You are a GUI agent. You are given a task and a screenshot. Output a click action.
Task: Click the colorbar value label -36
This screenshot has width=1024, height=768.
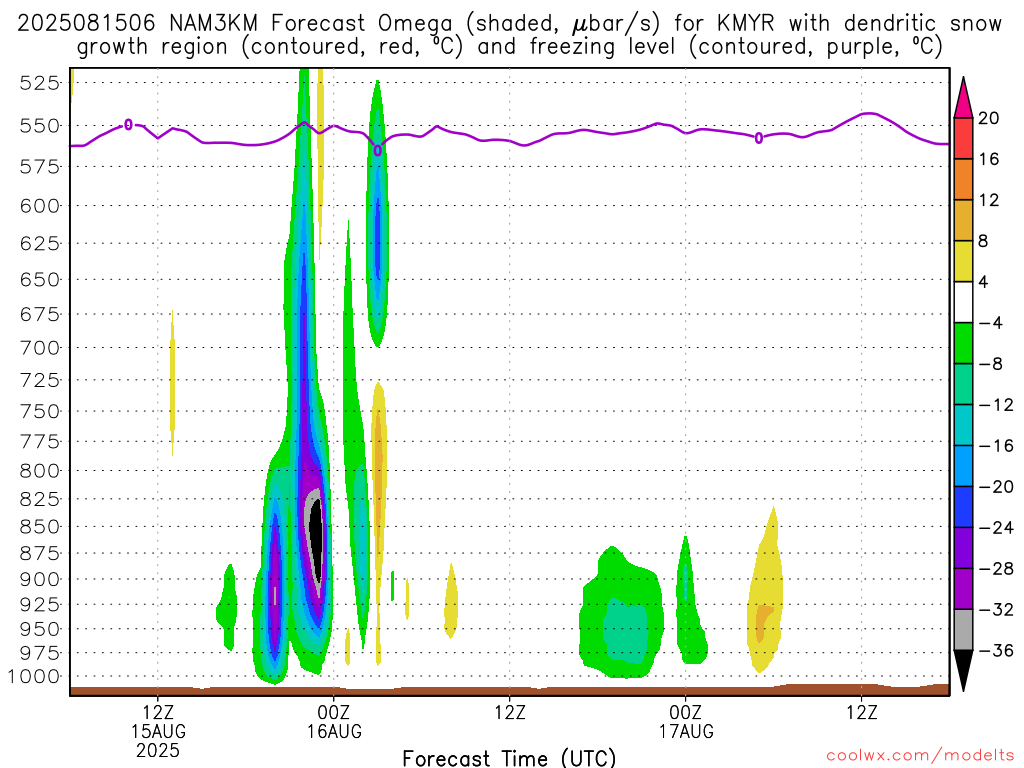click(997, 650)
